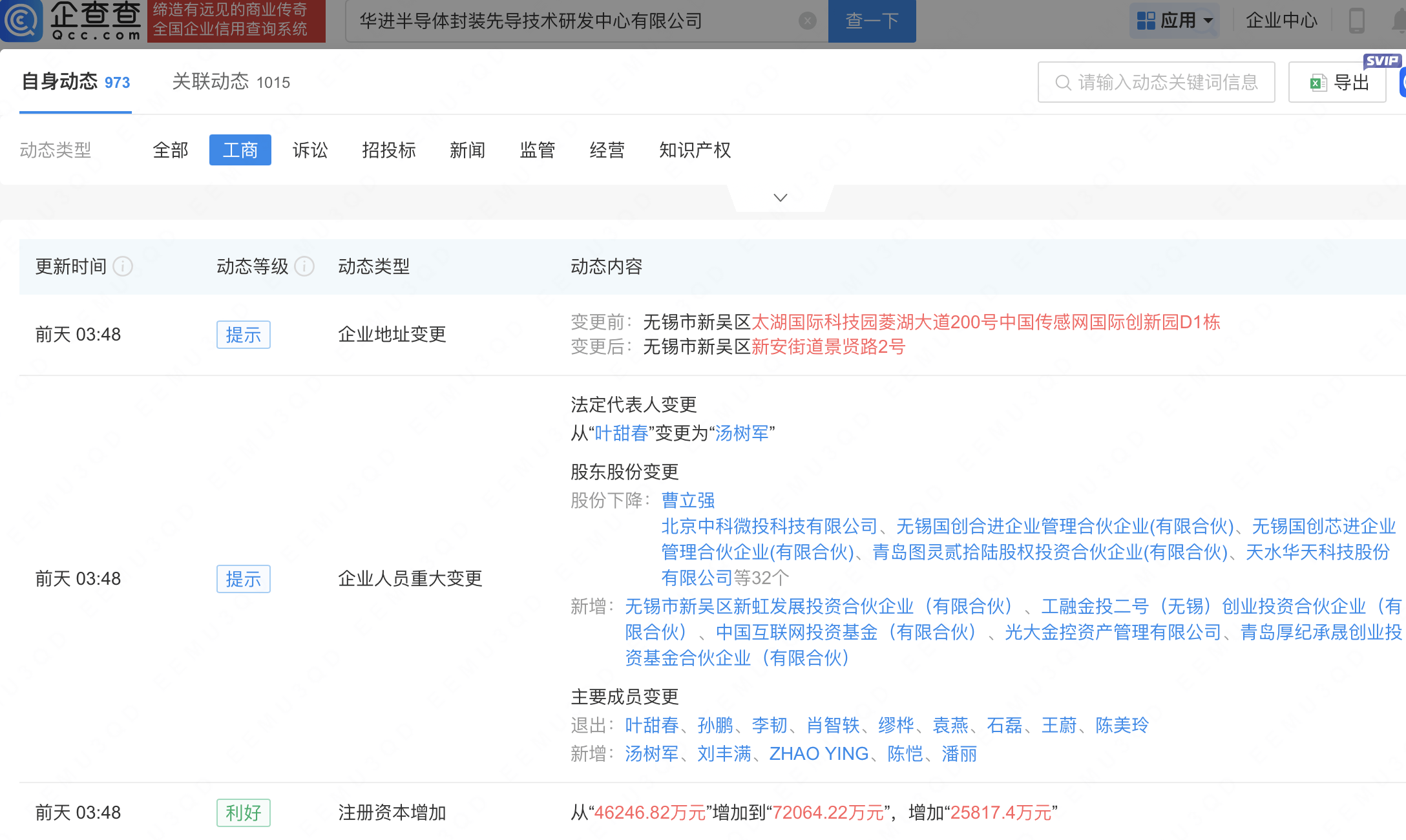Click the 请输入动态关键词信息 input field

coord(1168,83)
